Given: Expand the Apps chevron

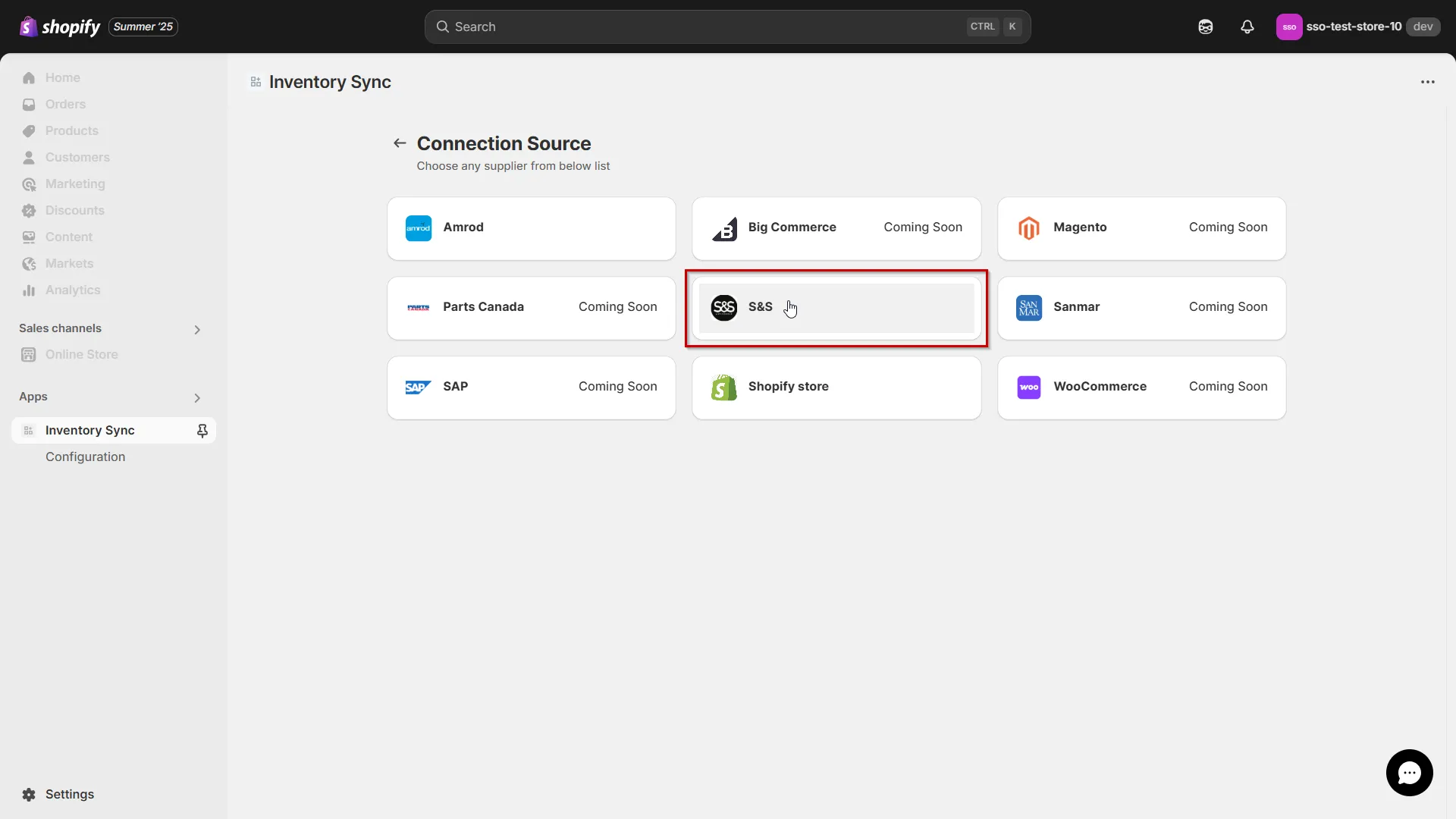Looking at the screenshot, I should pyautogui.click(x=197, y=397).
